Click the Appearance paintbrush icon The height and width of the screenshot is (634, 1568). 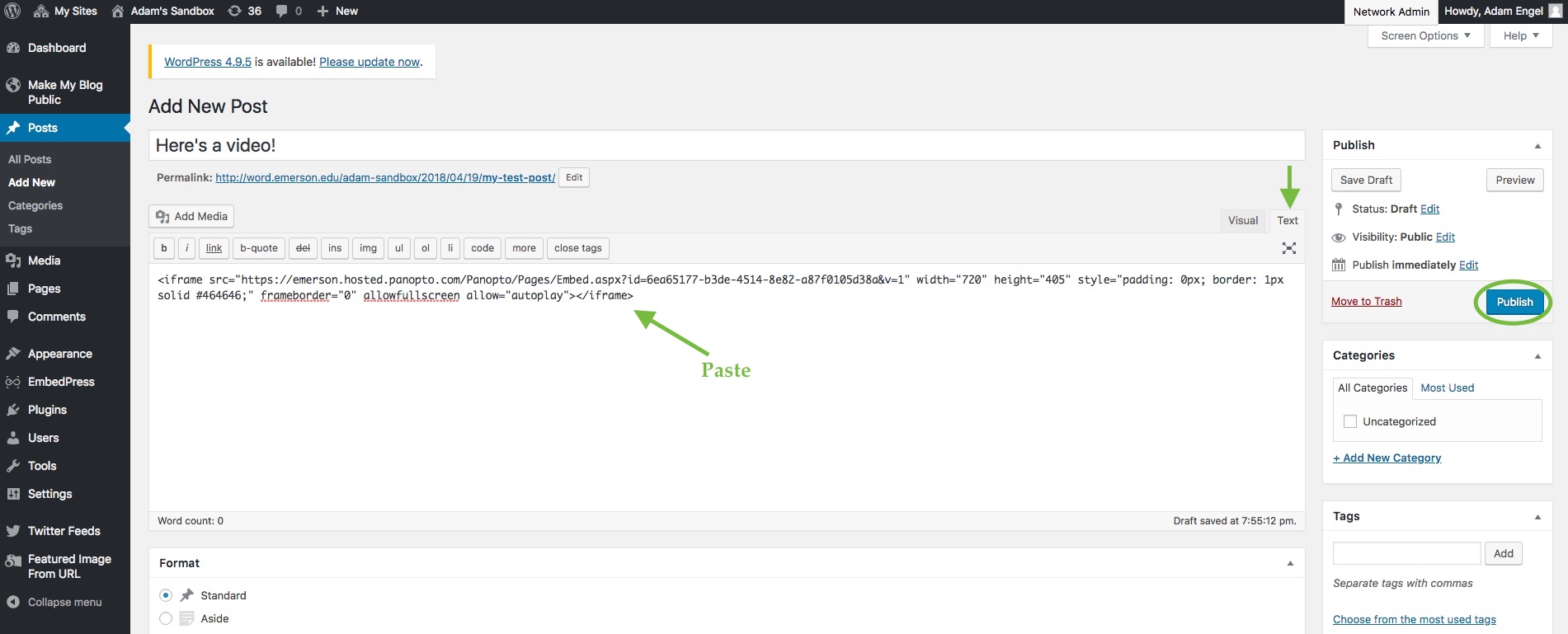click(x=13, y=354)
